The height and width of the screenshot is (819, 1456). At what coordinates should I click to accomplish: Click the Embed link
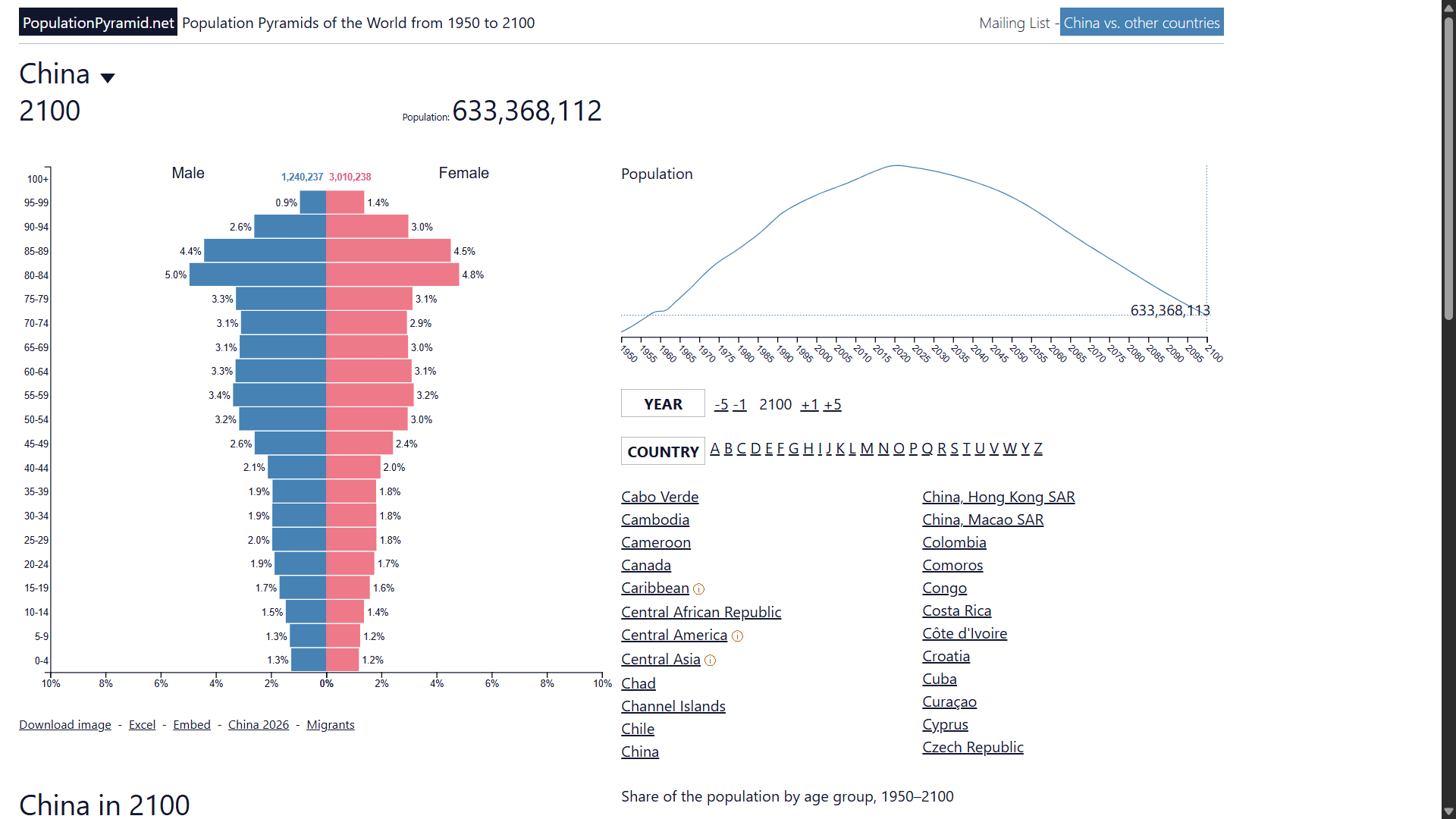[192, 725]
